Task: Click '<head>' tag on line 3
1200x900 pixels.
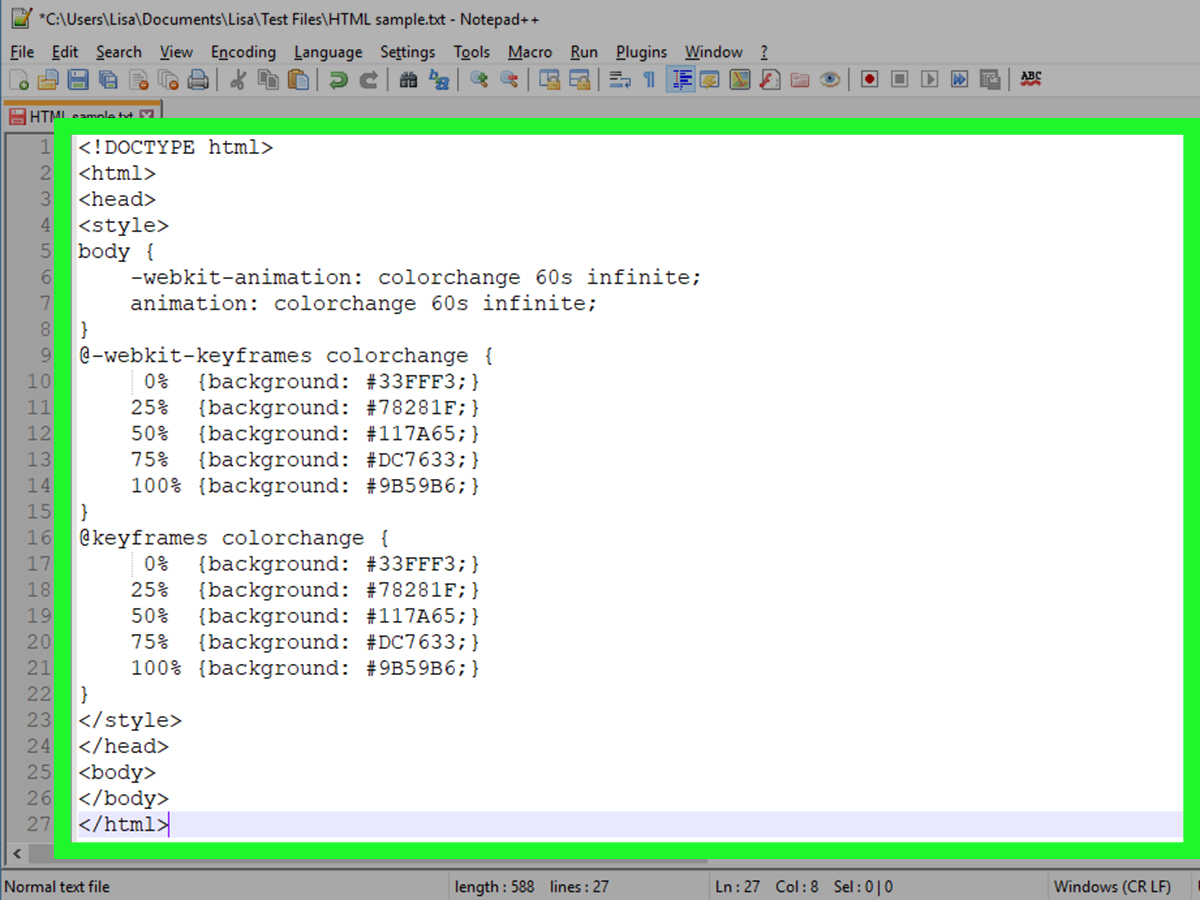Action: tap(117, 199)
